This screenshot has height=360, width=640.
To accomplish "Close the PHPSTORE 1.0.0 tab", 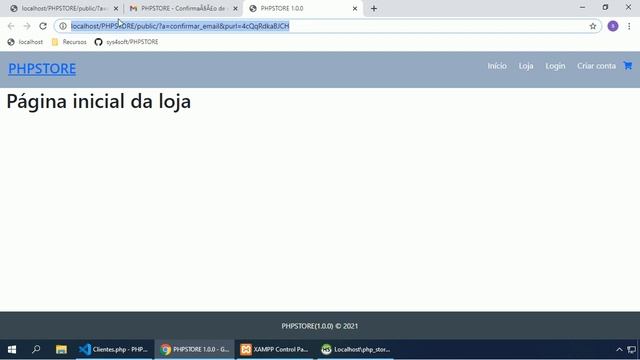I will 355,8.
